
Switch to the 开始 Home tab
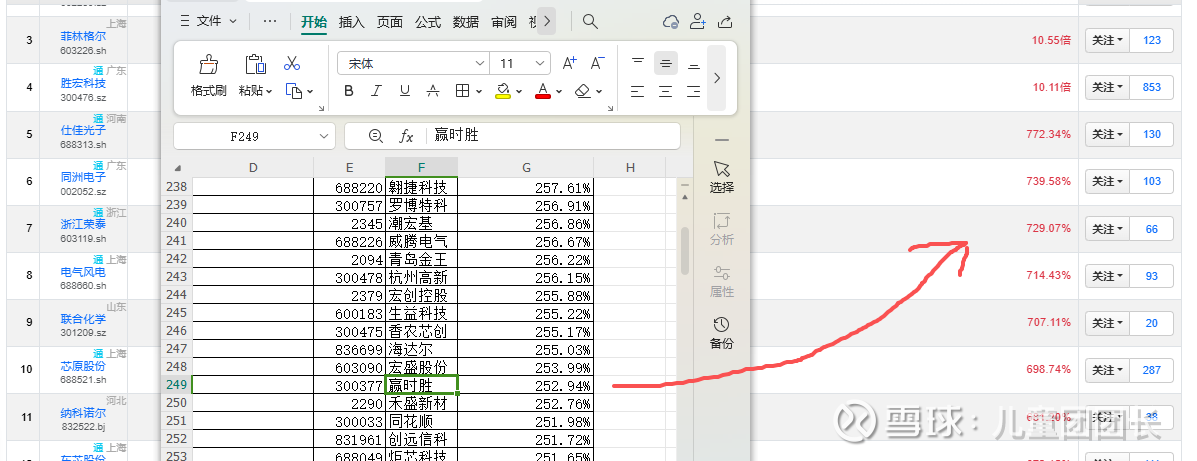click(314, 22)
